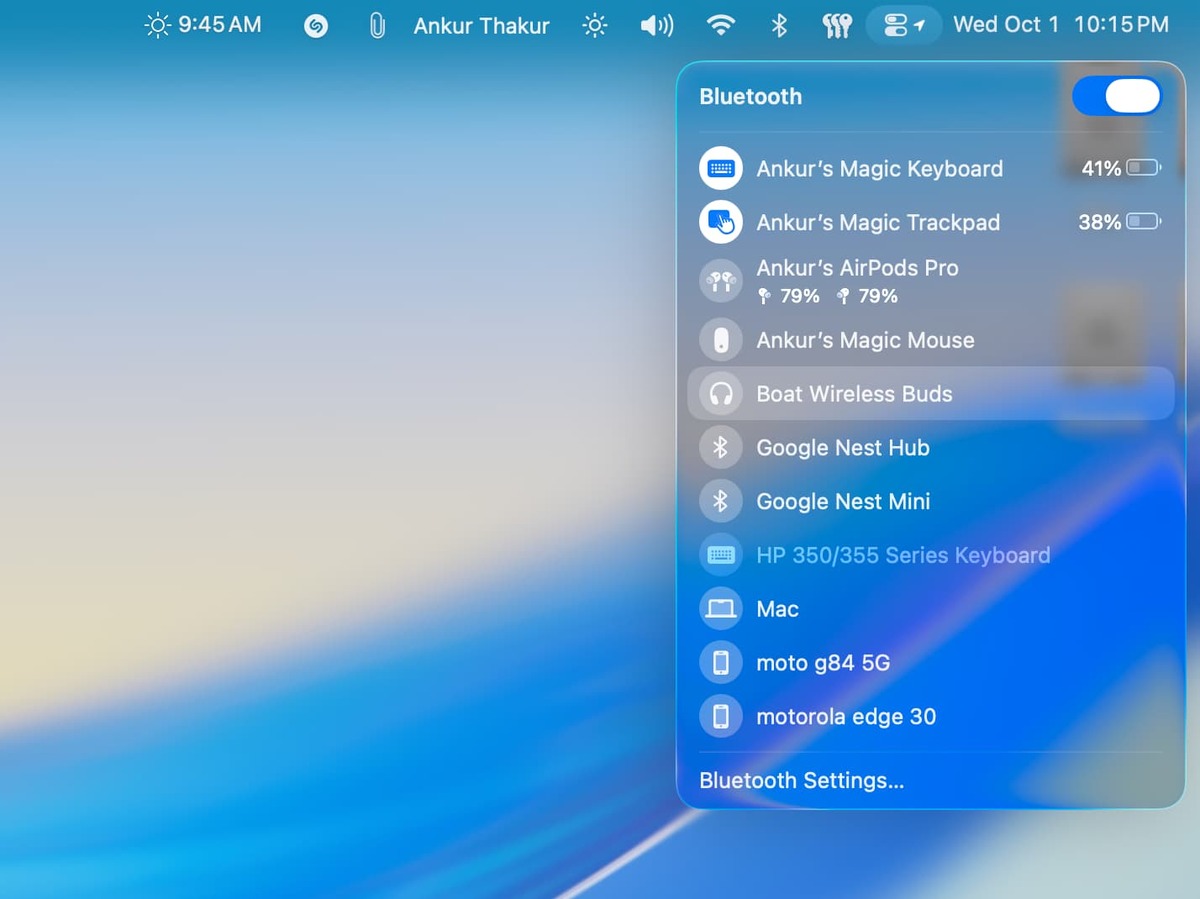
Task: Open Bluetooth Settings
Action: [801, 781]
